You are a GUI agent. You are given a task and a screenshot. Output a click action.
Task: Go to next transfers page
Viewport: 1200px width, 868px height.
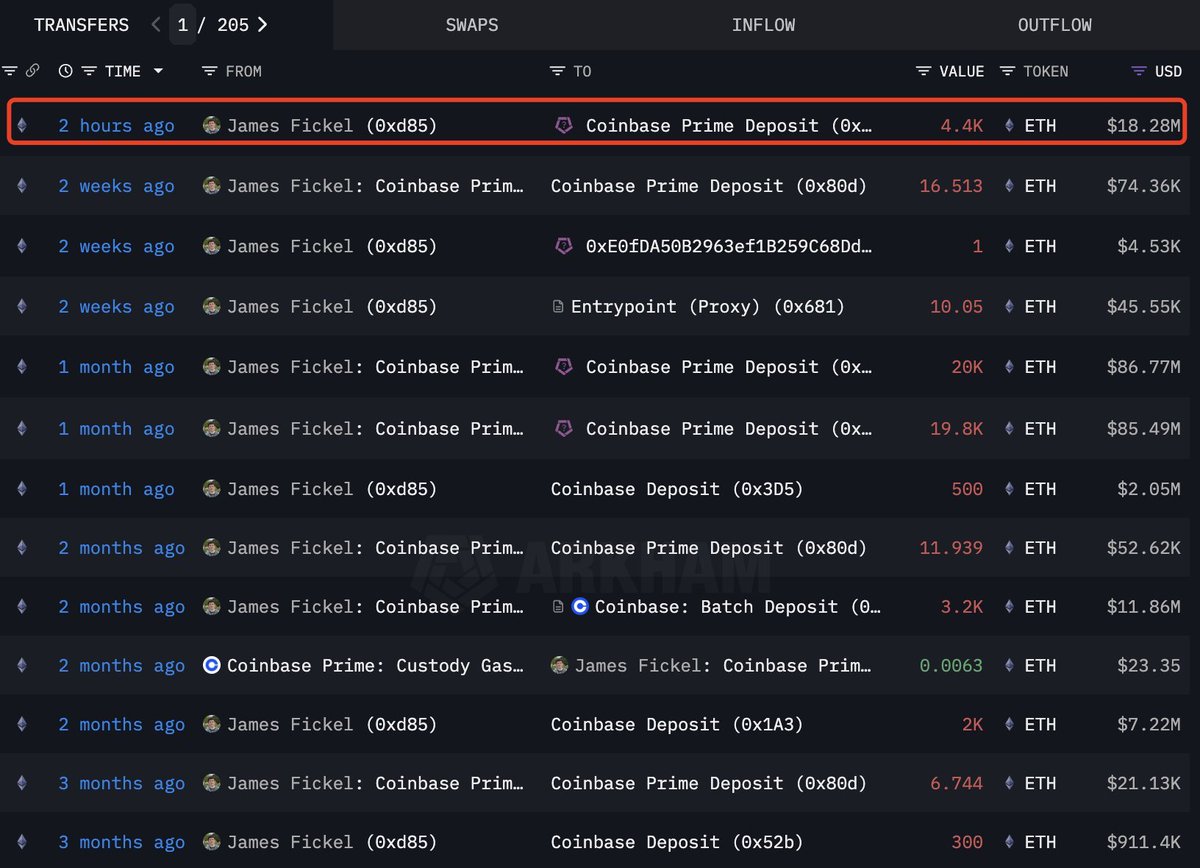pos(262,25)
